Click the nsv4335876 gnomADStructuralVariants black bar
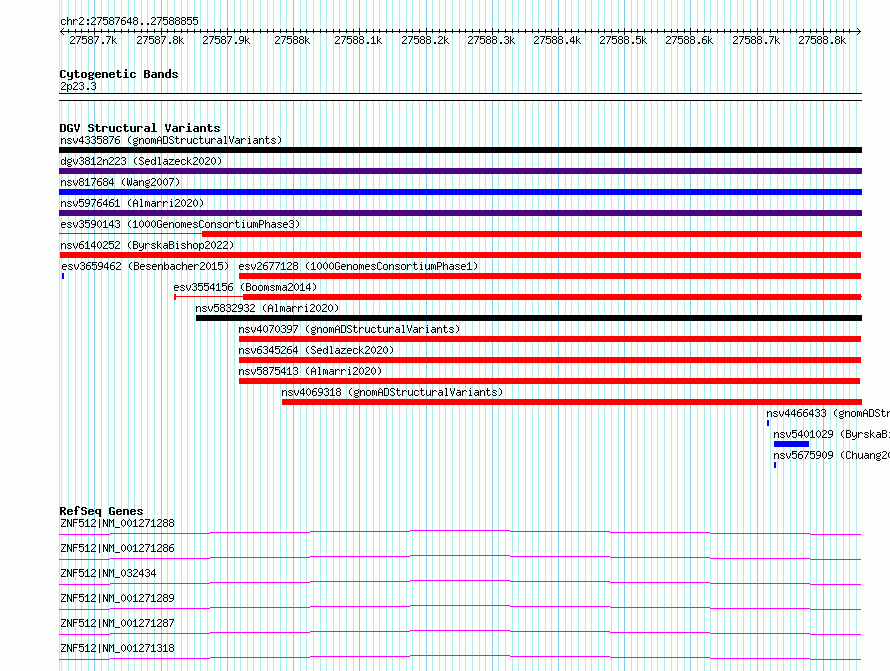Screen dimensions: 890x671 tap(460, 150)
